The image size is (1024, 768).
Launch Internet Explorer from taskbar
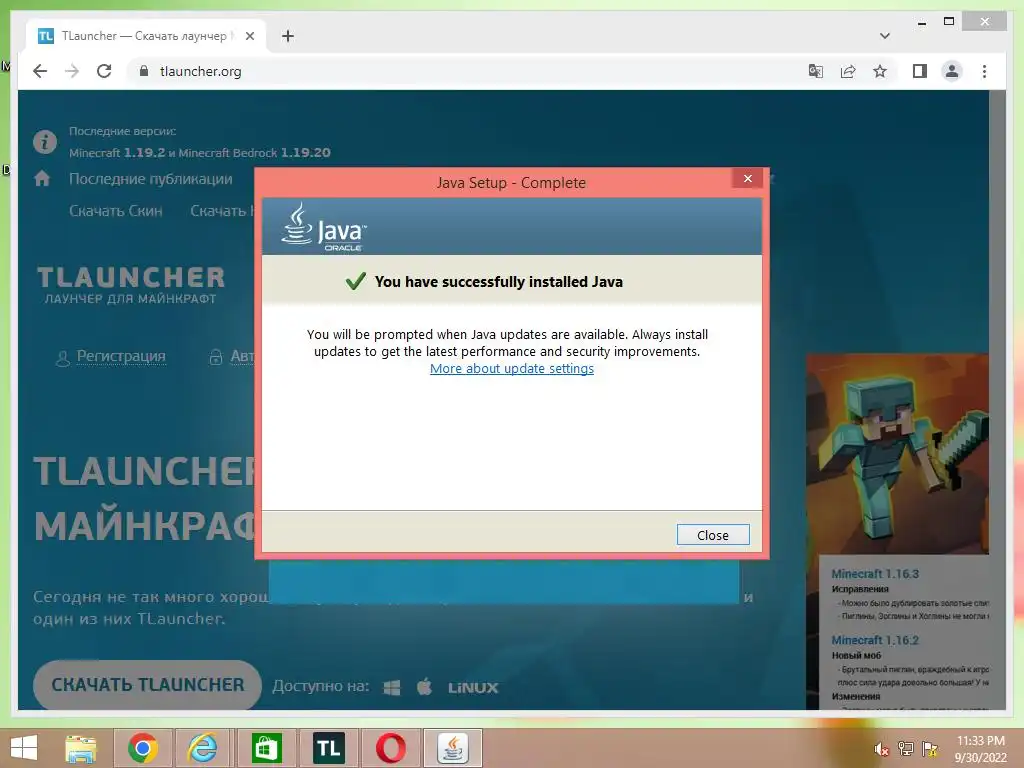pyautogui.click(x=203, y=748)
